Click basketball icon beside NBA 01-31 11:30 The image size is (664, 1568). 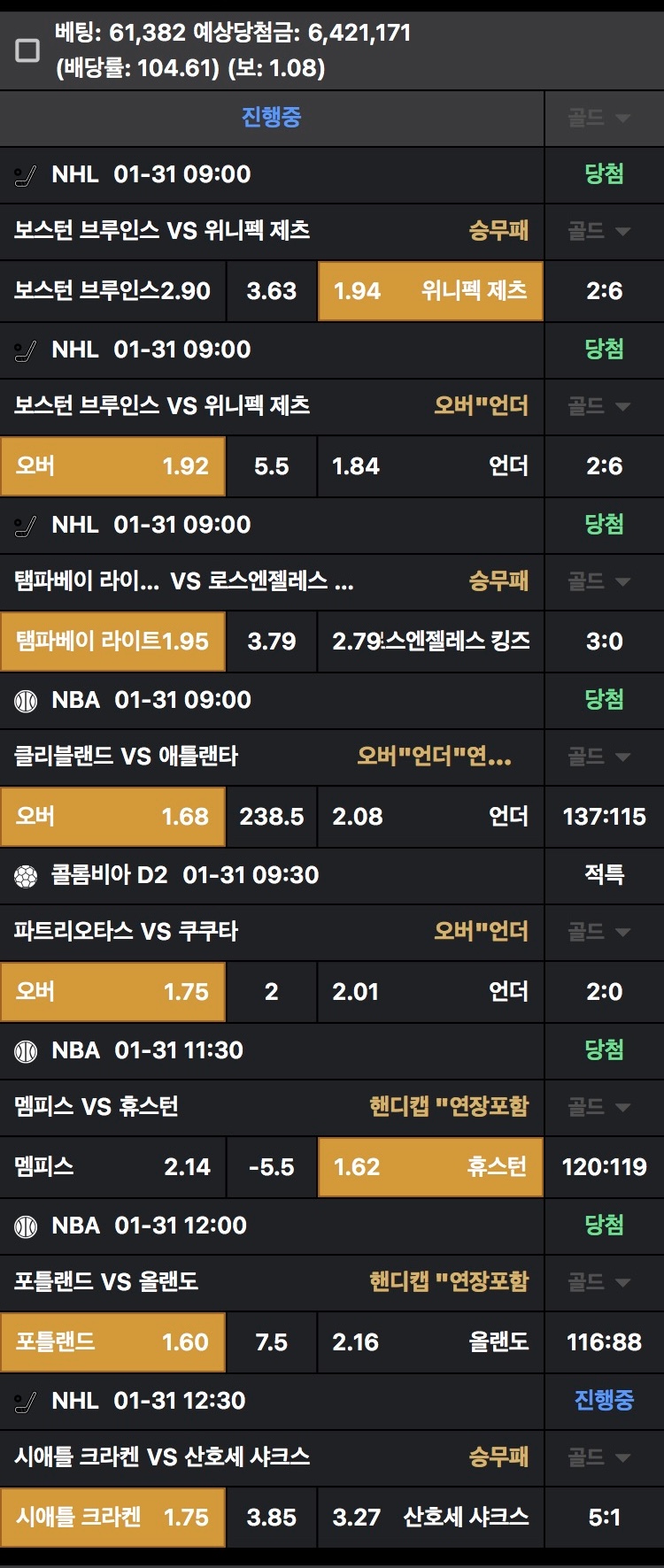tap(27, 1052)
